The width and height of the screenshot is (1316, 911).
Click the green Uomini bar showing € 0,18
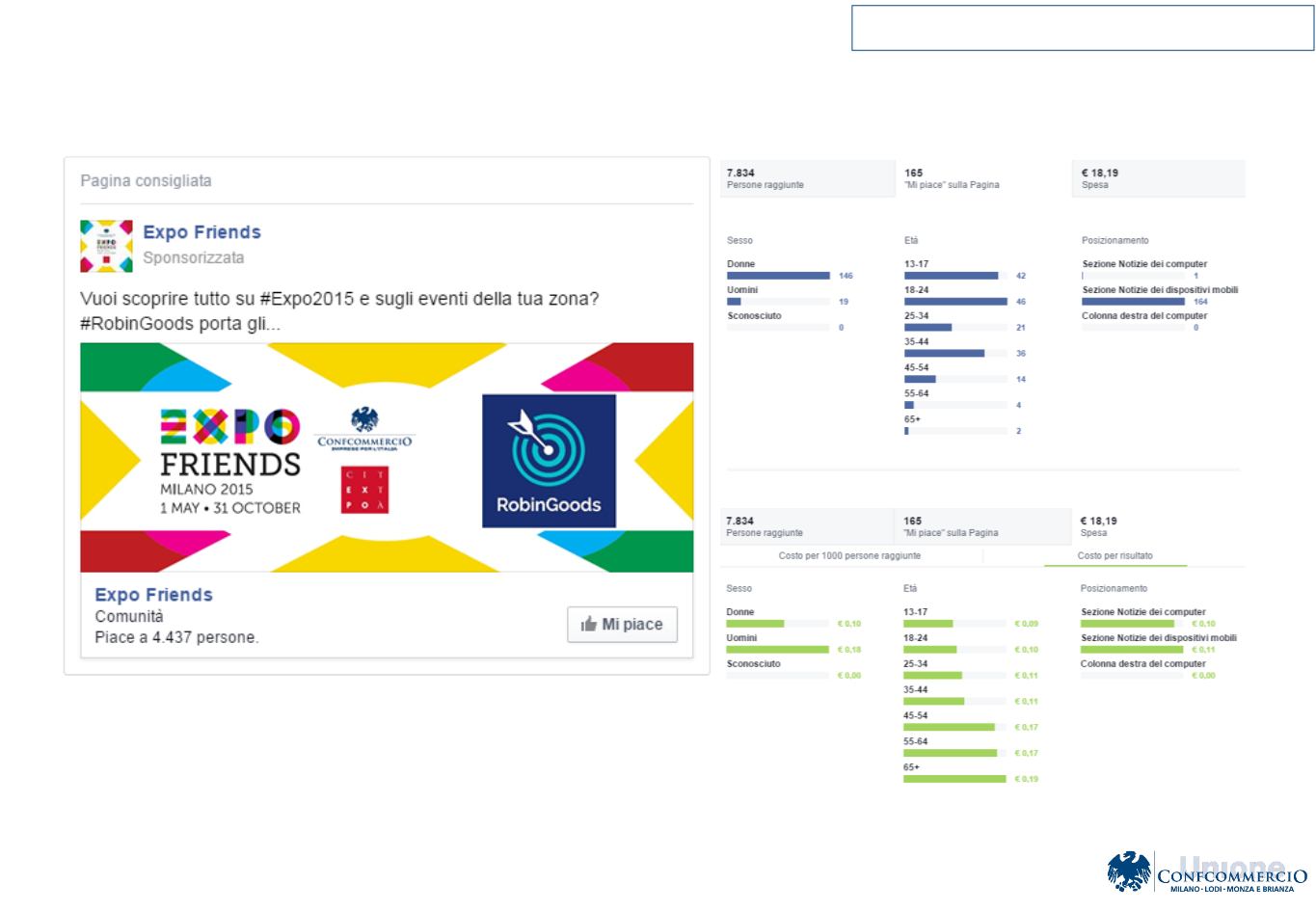coord(777,650)
